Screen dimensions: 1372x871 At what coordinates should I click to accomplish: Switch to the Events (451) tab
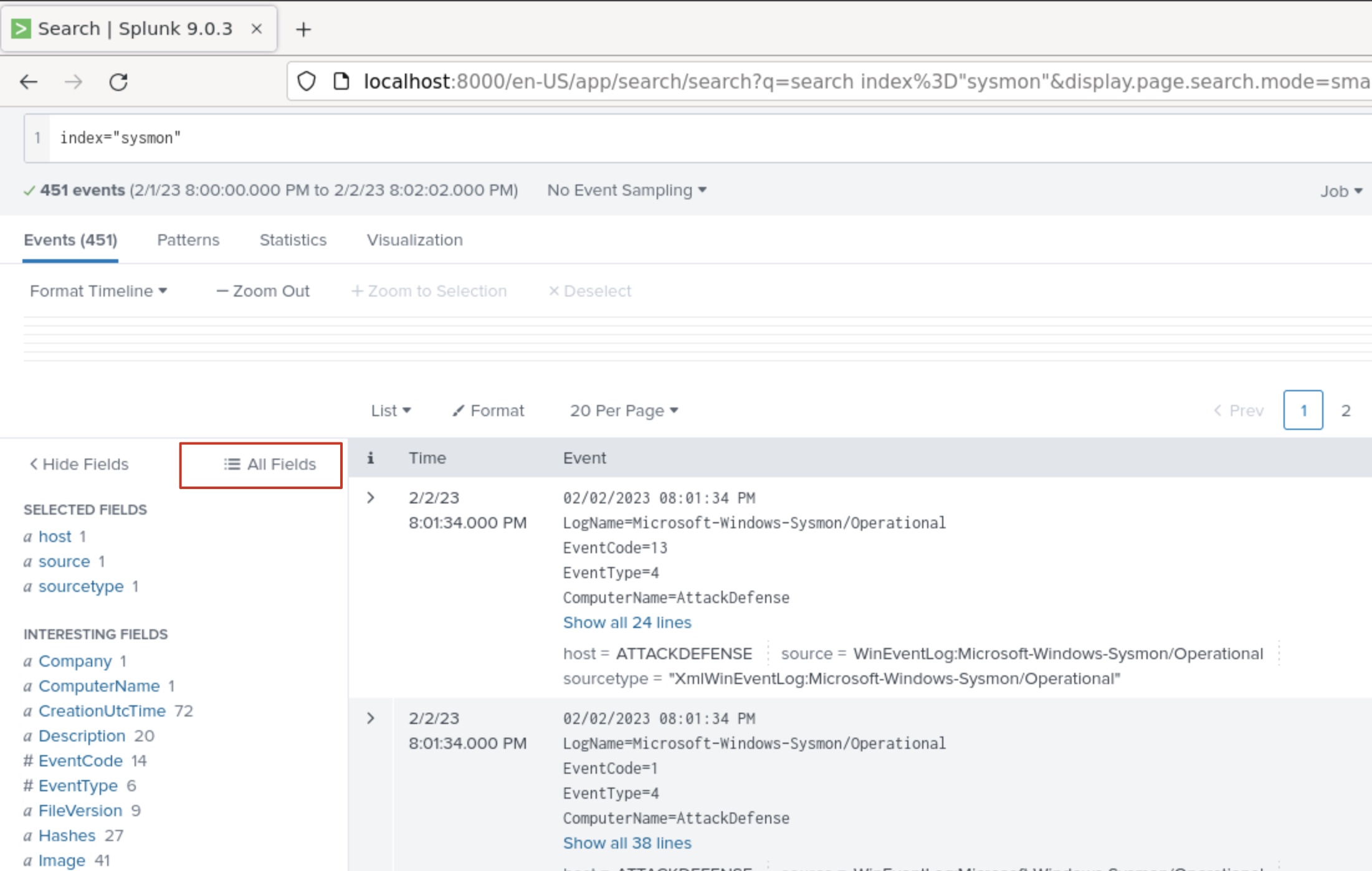pos(70,240)
